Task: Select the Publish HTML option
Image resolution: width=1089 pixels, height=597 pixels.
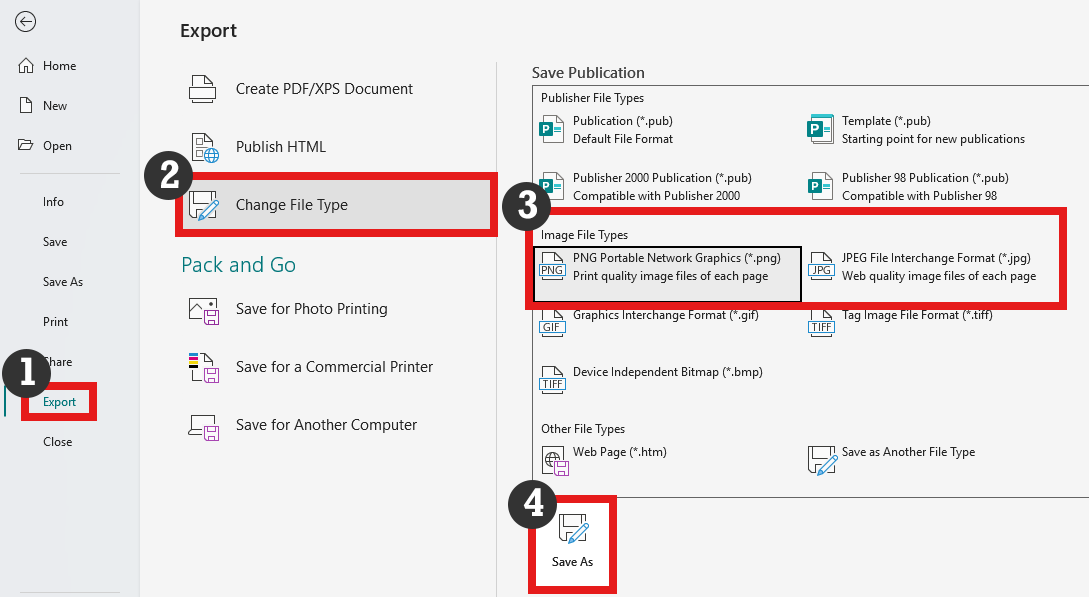Action: coord(281,147)
